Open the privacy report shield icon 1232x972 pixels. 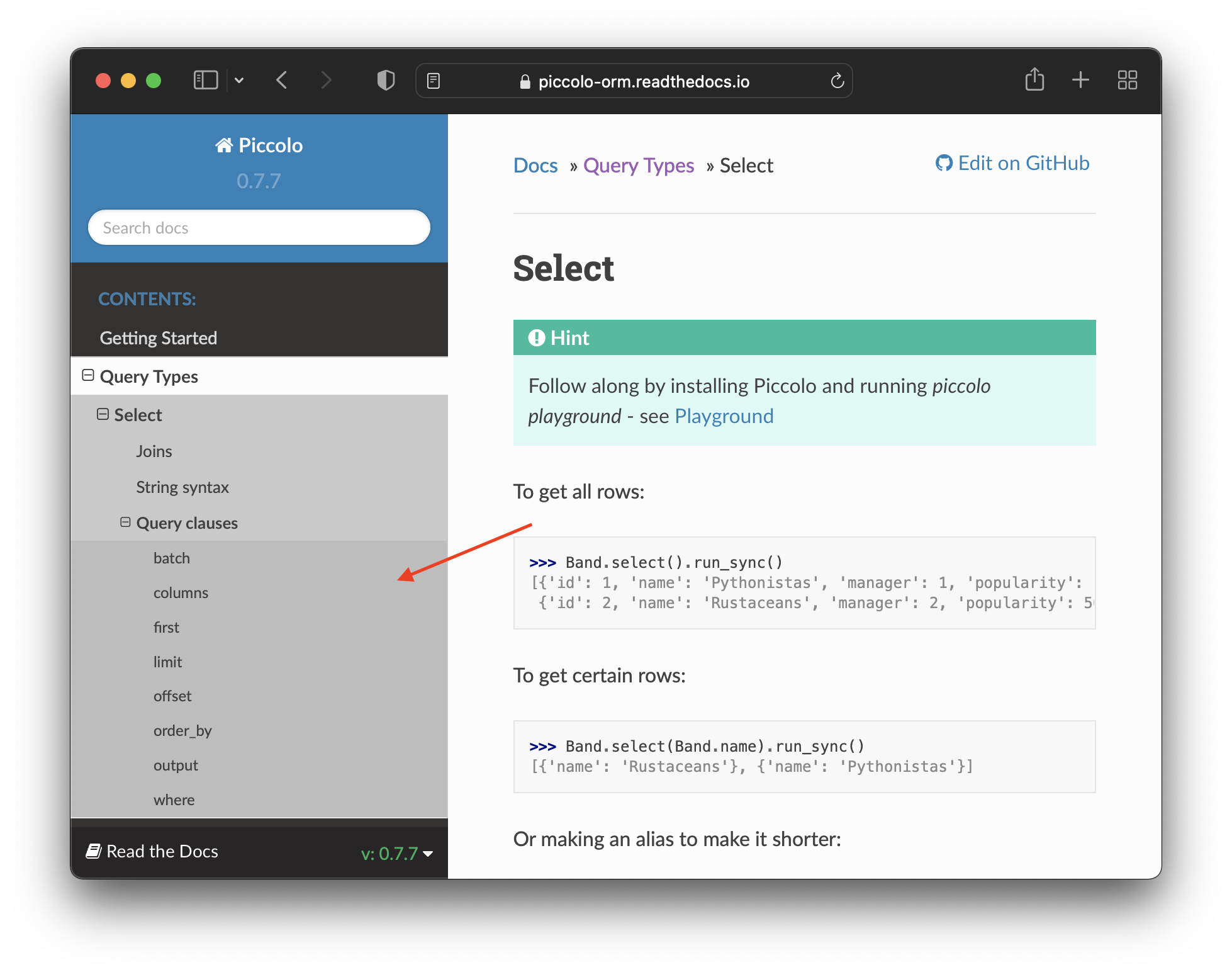[x=386, y=81]
